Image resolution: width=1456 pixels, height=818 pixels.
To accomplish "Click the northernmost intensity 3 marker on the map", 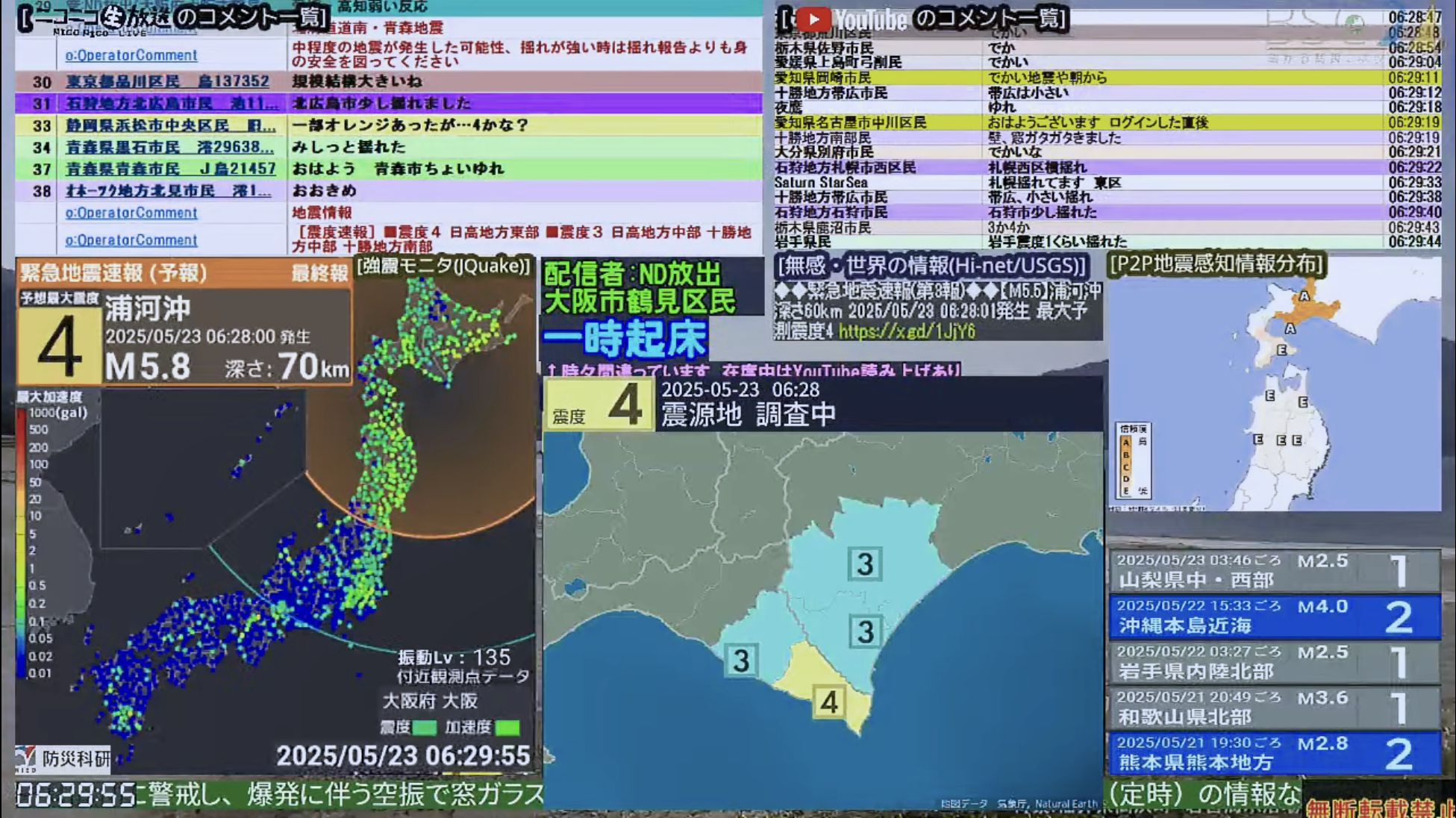I will (865, 563).
